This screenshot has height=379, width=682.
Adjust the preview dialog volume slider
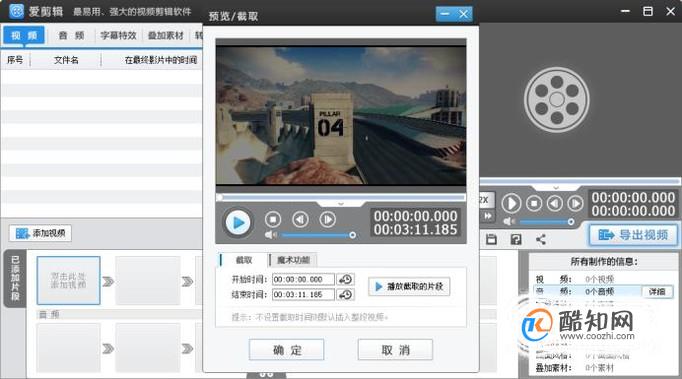click(318, 235)
